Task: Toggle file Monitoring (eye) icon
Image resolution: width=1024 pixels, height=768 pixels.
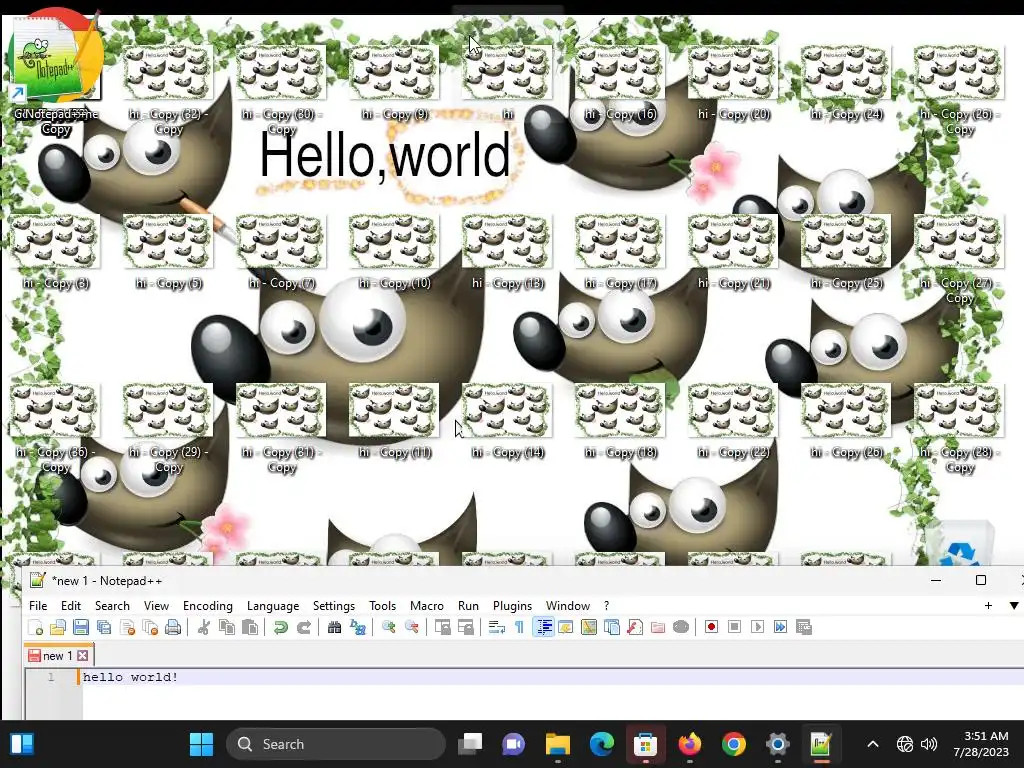Action: click(x=680, y=628)
